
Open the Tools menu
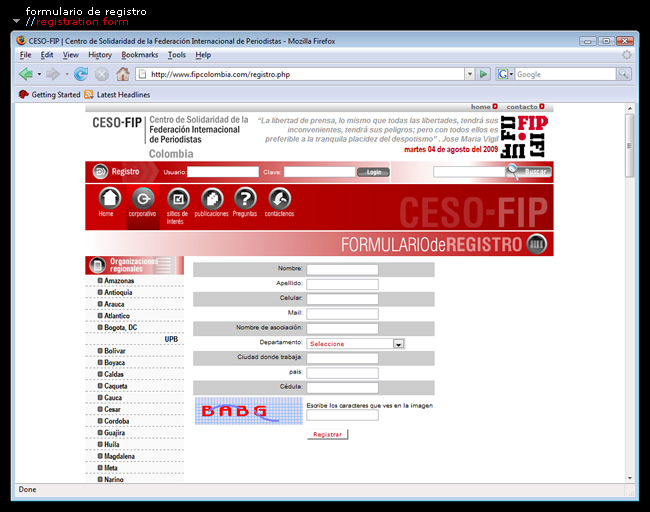(x=177, y=55)
